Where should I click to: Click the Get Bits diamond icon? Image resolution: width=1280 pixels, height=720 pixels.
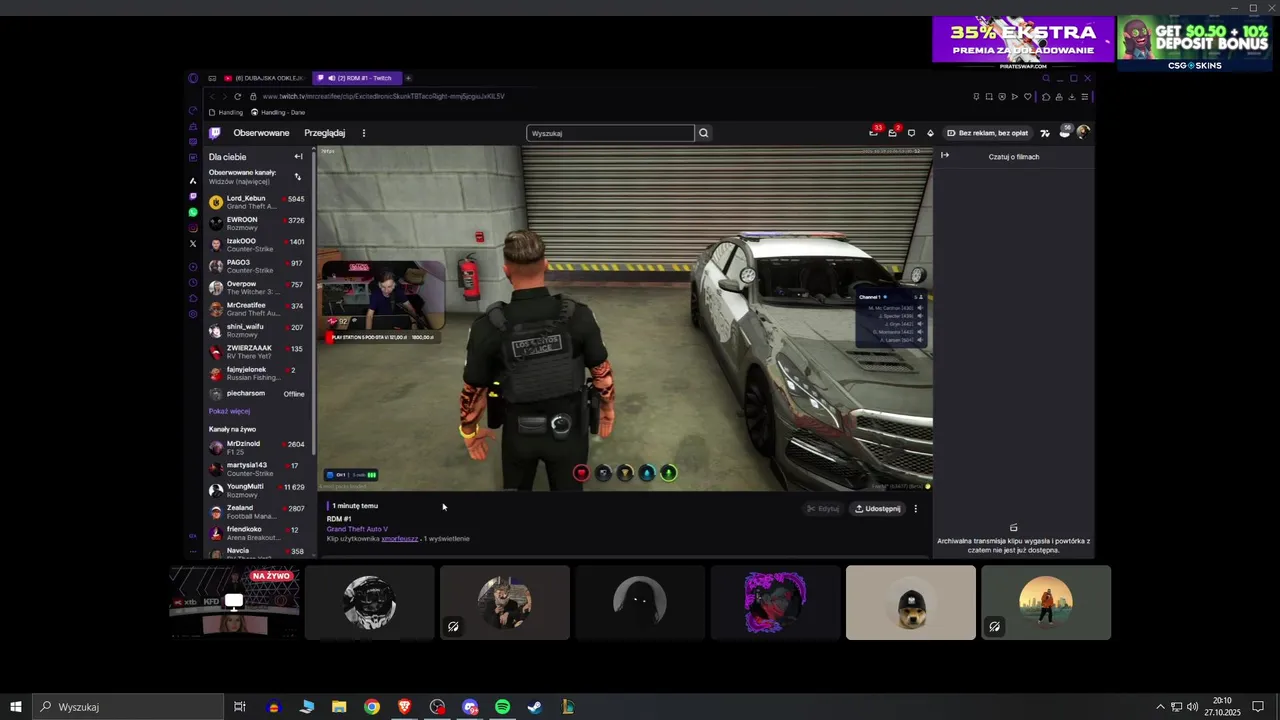930,133
